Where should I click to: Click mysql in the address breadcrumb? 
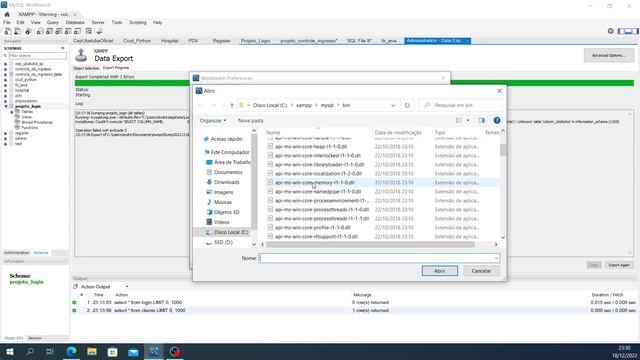[x=327, y=105]
